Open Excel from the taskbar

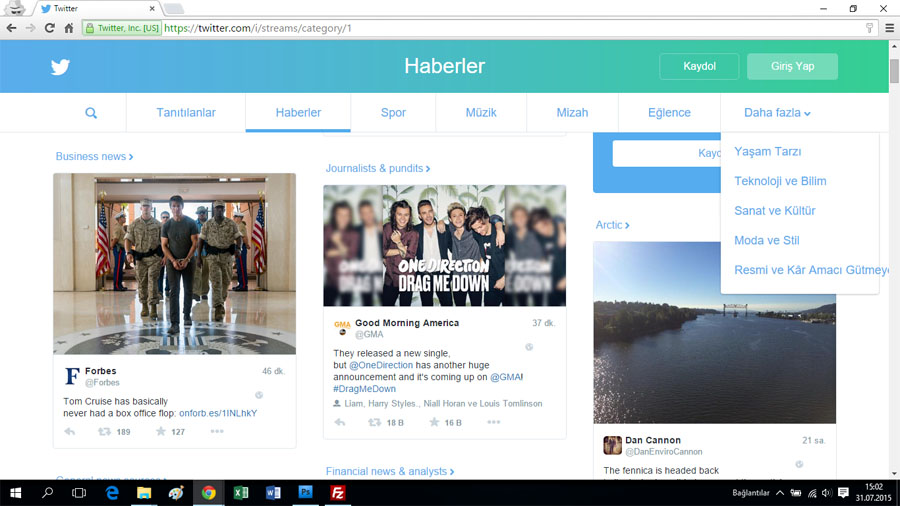click(240, 493)
